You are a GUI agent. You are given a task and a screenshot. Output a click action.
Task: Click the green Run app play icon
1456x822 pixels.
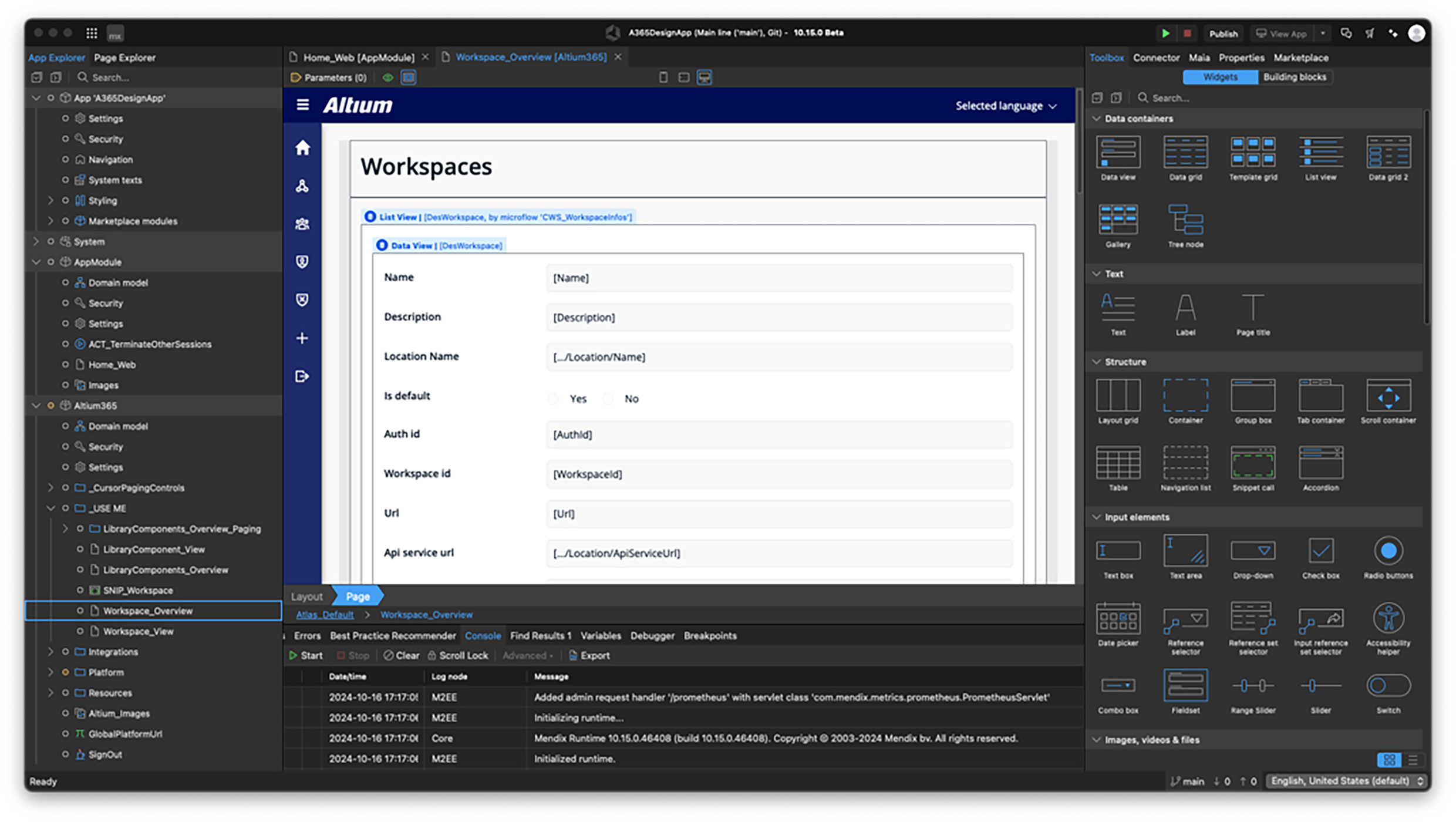click(1165, 33)
